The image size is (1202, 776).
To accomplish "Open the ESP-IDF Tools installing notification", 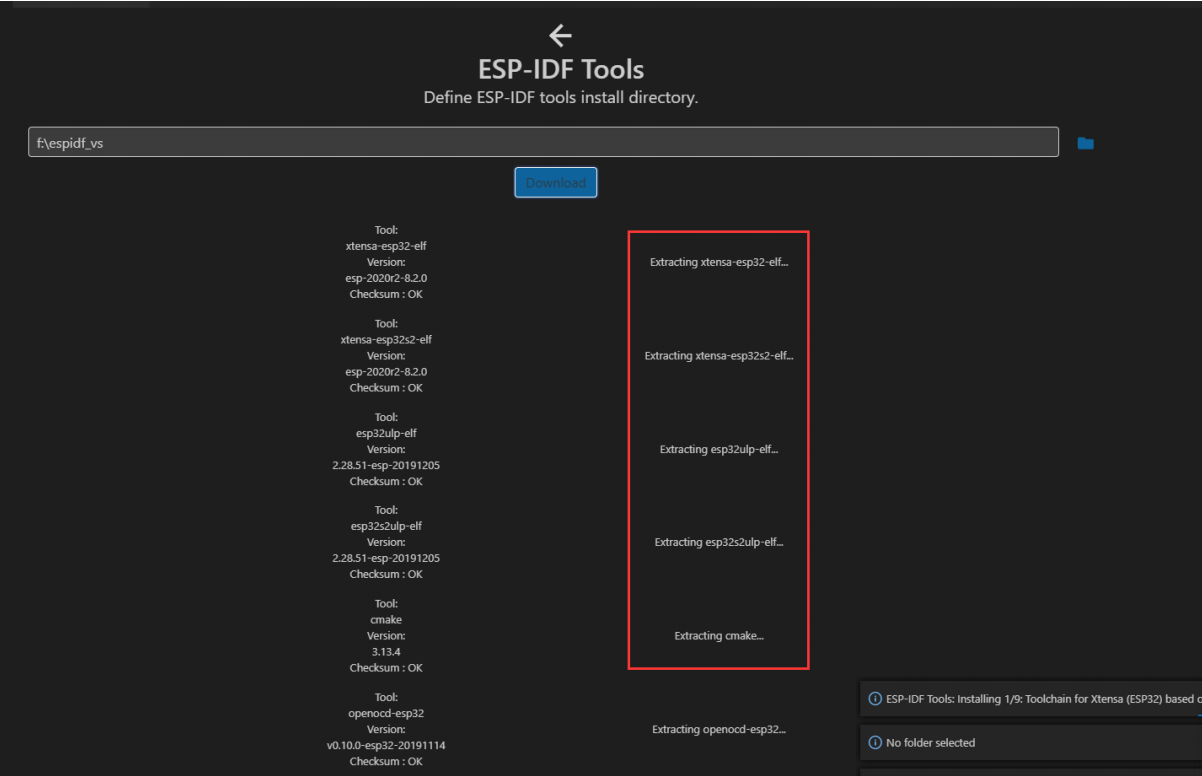I will [1031, 699].
